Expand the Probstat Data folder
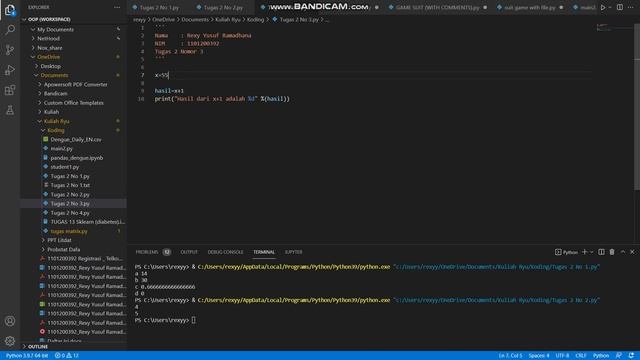Screen dimensions: 640x360 tap(73, 249)
